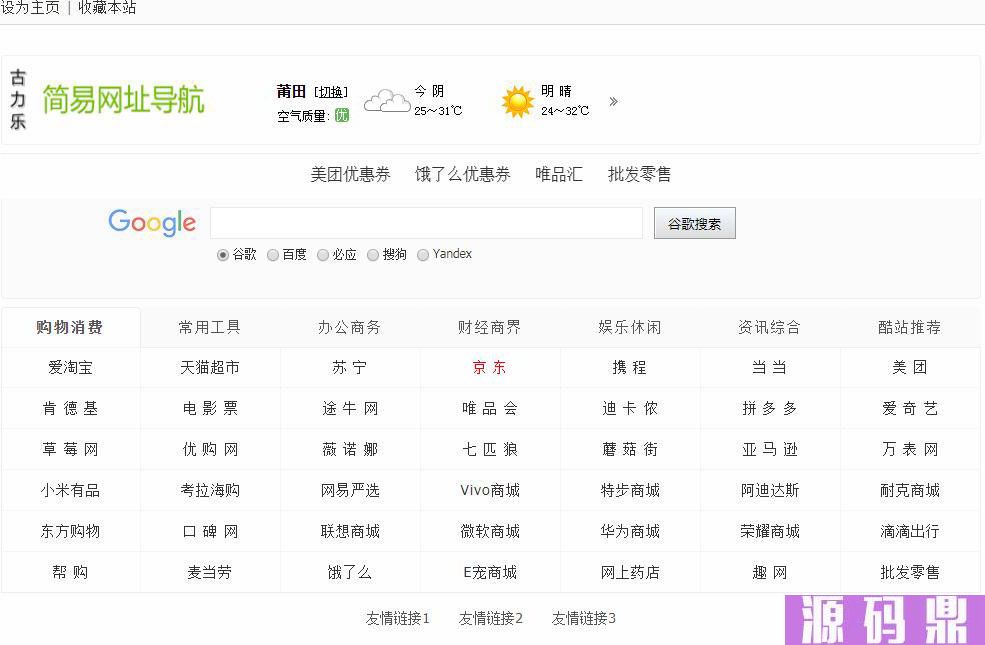This screenshot has height=645, width=985.
Task: Open the 拼多多 site link
Action: 770,408
